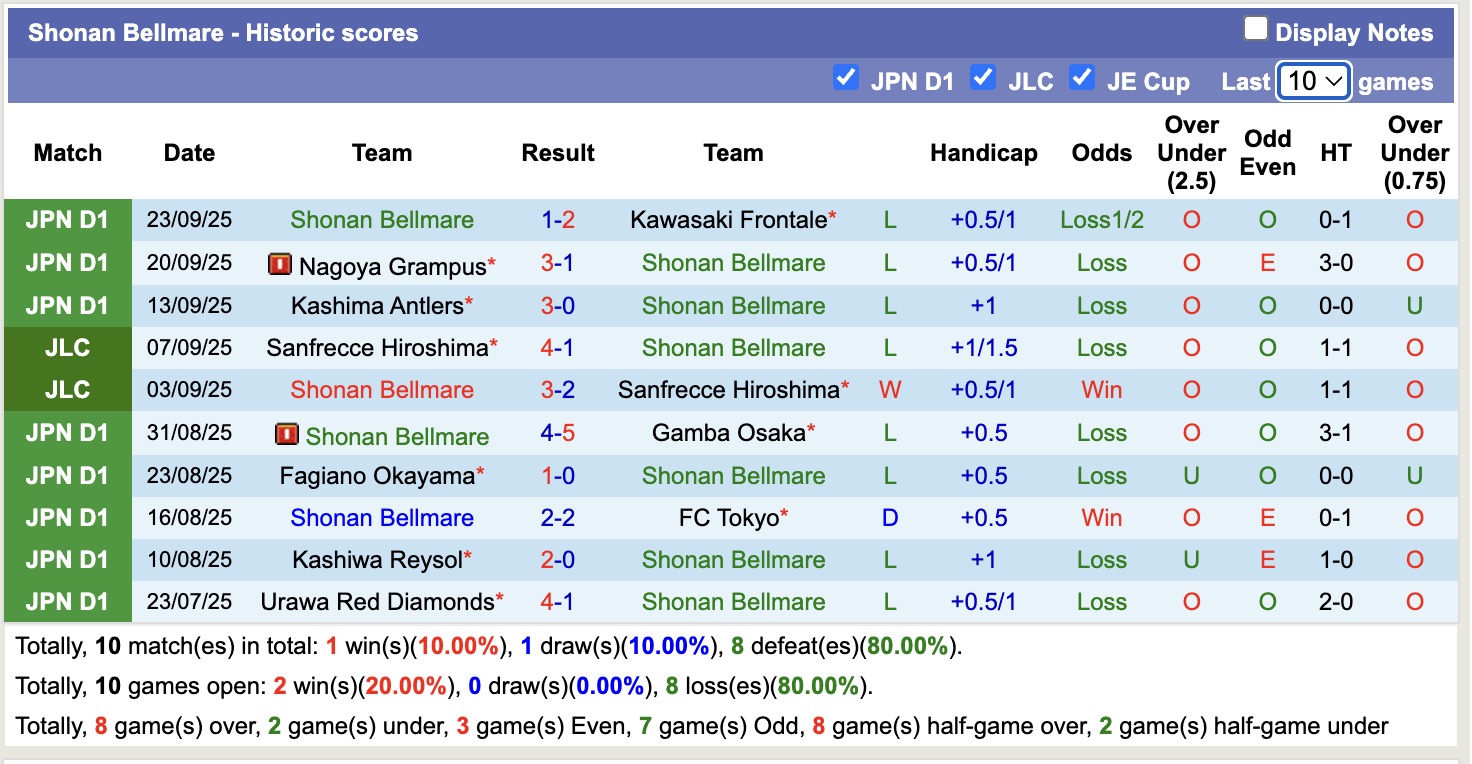Open the Last games count dropdown
This screenshot has height=764, width=1472.
coord(1313,81)
